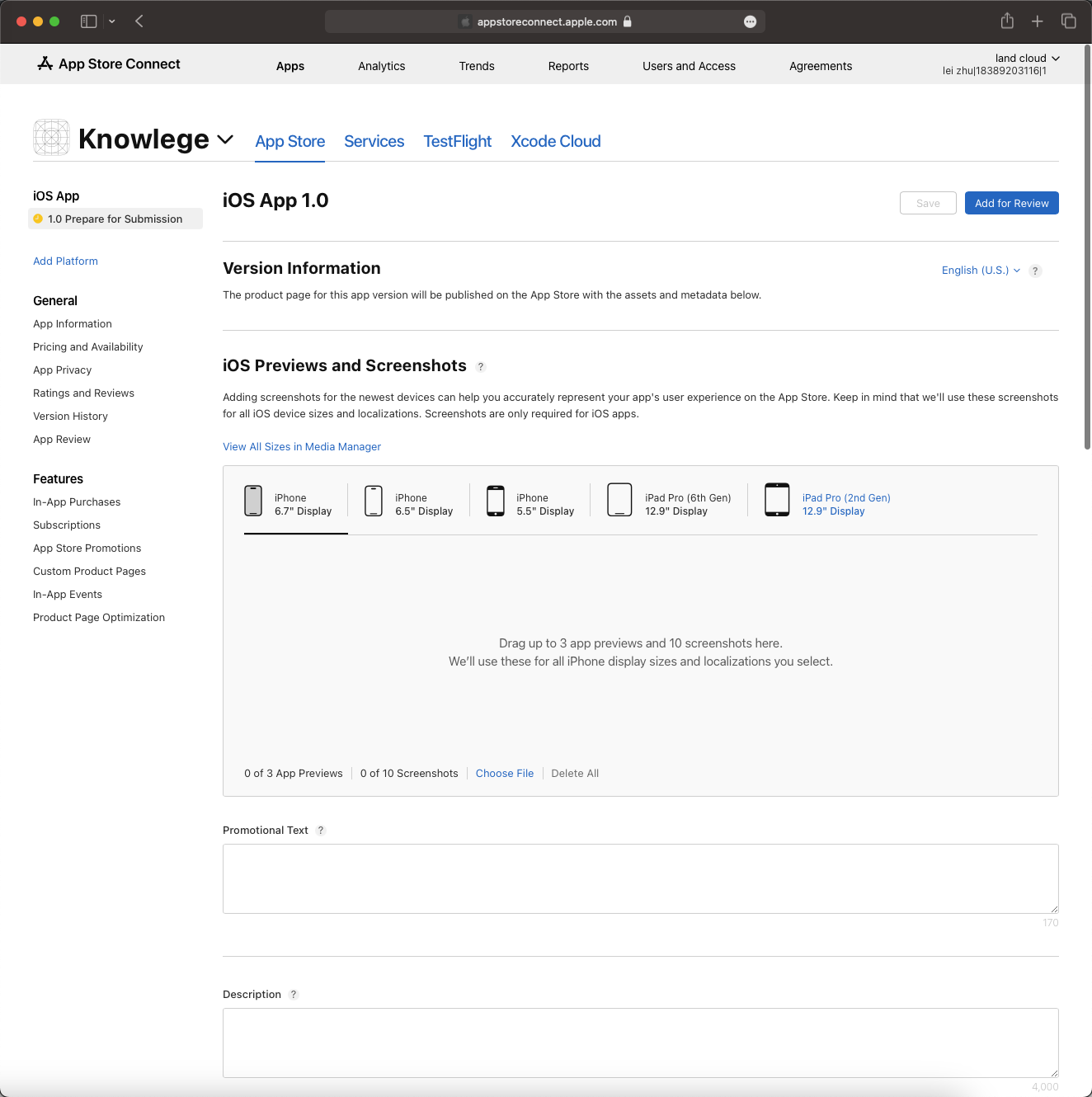The width and height of the screenshot is (1092, 1097).
Task: Click the screenshot drop zone area
Action: [641, 652]
